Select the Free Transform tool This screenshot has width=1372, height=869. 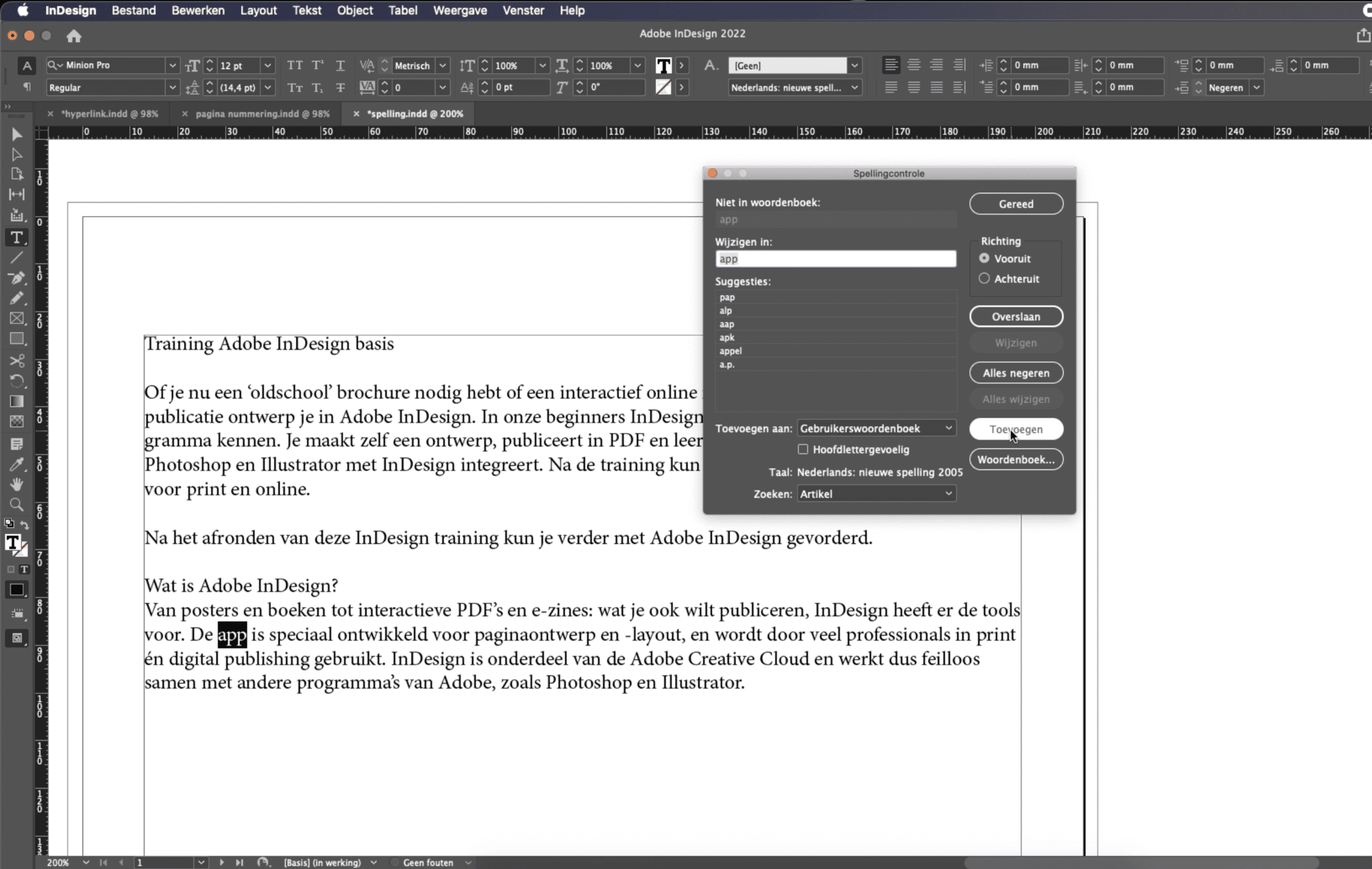pos(17,381)
